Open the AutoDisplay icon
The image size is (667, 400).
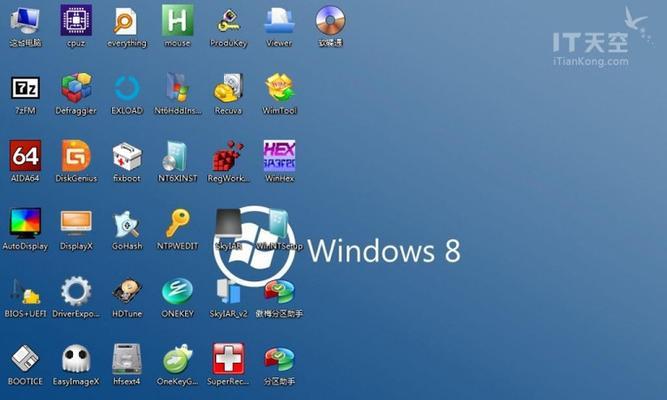25,223
